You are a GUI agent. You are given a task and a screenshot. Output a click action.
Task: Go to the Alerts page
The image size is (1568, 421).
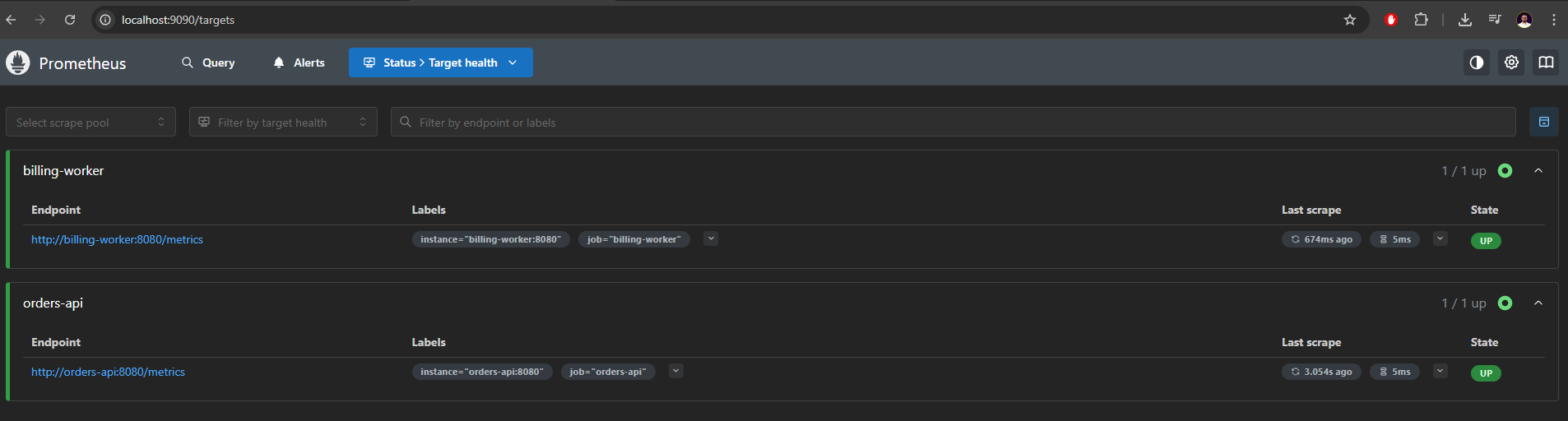pos(299,62)
